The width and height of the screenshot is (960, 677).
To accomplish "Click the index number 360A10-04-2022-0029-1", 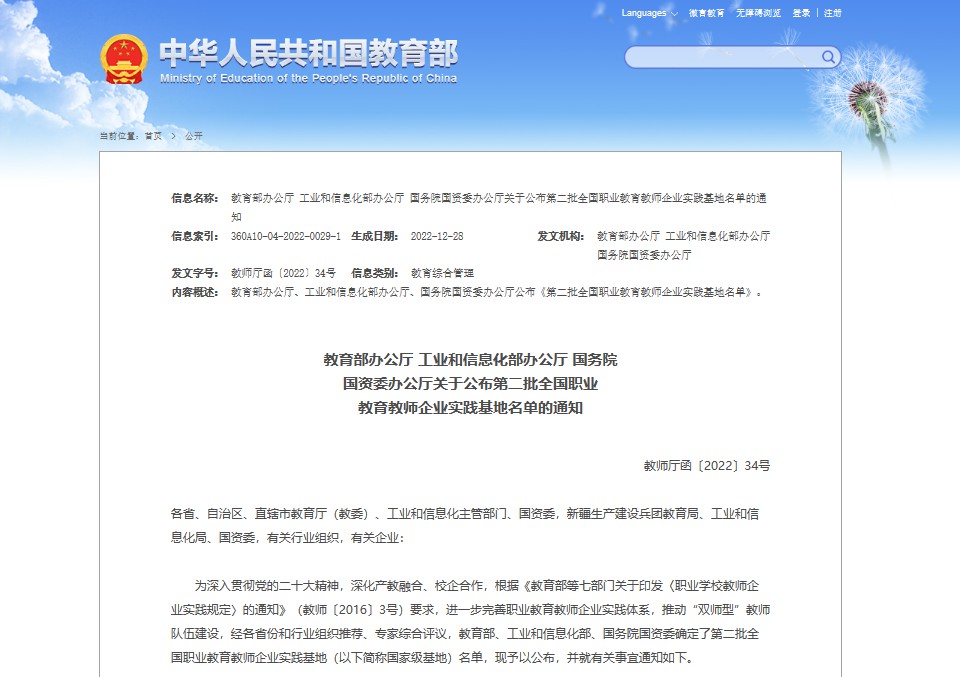I will [286, 236].
